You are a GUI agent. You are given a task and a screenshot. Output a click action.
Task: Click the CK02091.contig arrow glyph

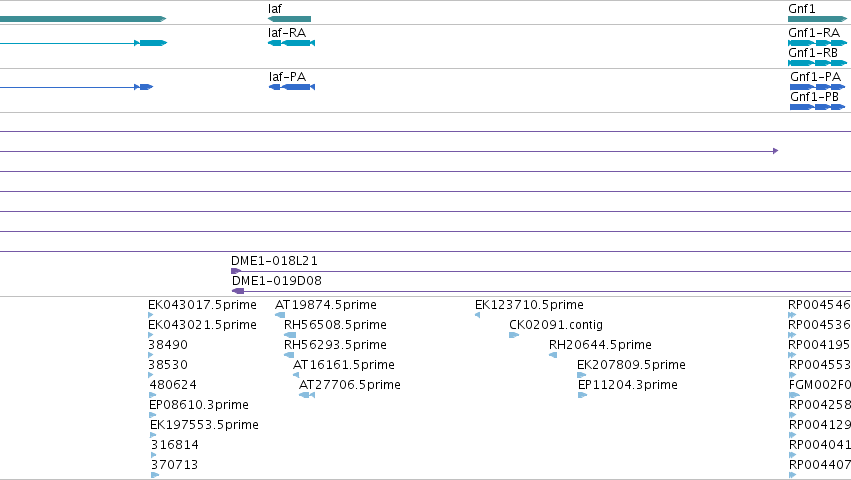[x=514, y=335]
